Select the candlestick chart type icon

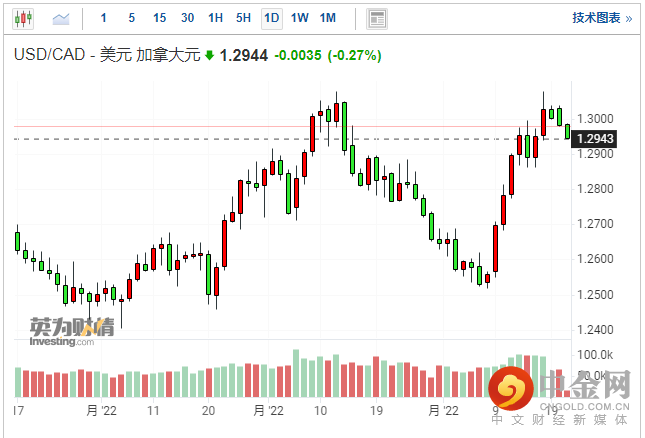click(x=22, y=18)
